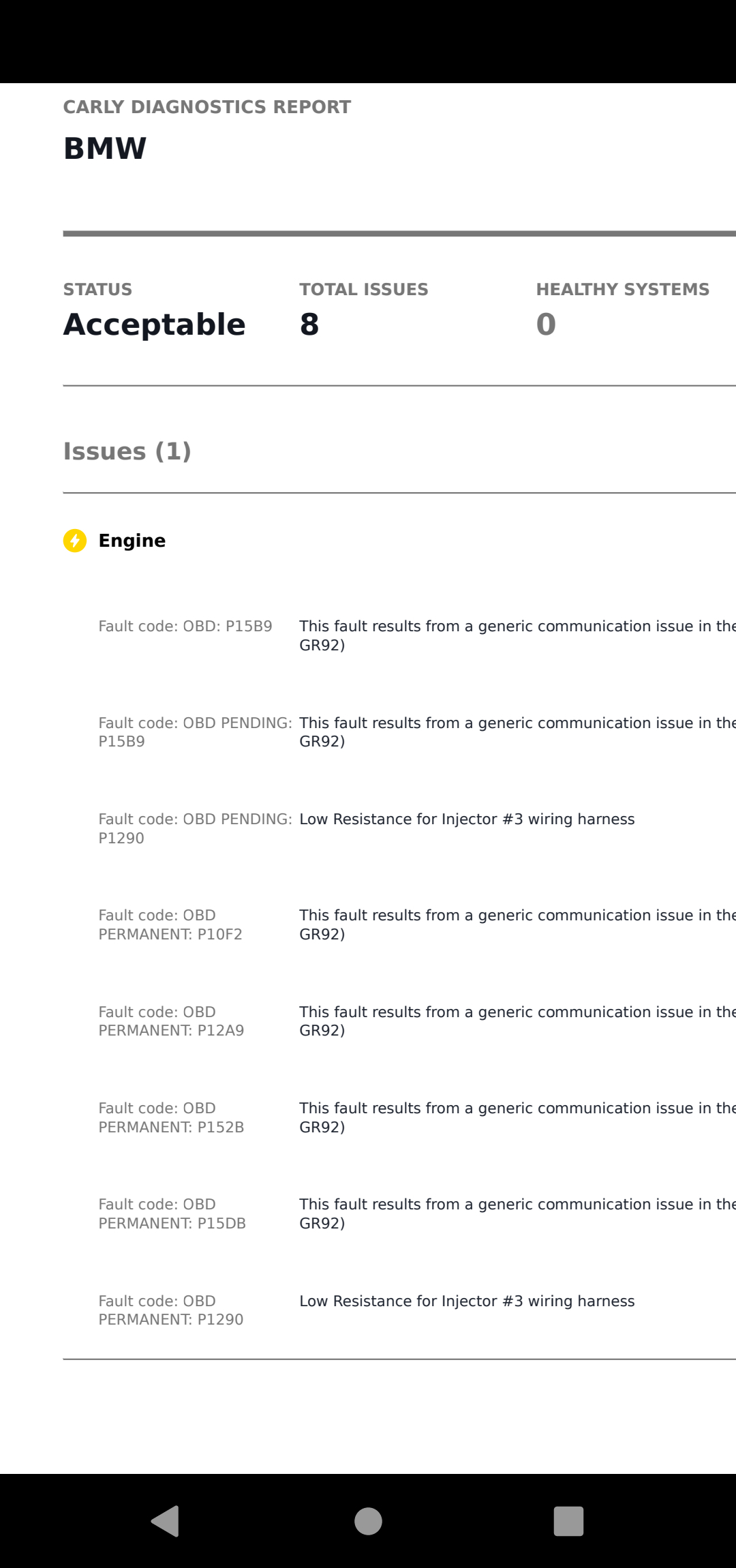This screenshot has width=736, height=1568.
Task: Click the OBD PERMANENT P12A9 fault code
Action: click(171, 1021)
